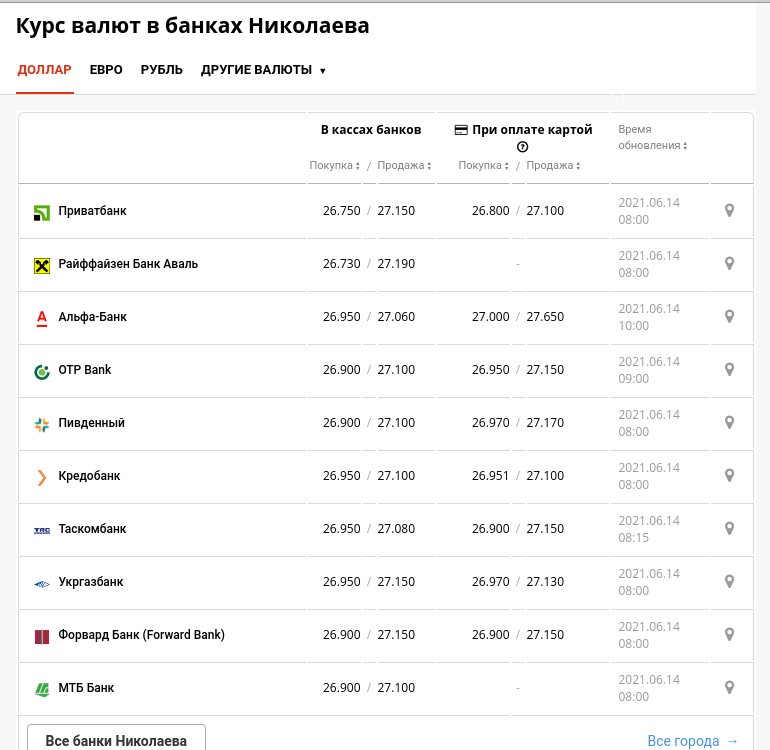Open the Пивденный name link
Screen dimensions: 770x750
pos(91,423)
